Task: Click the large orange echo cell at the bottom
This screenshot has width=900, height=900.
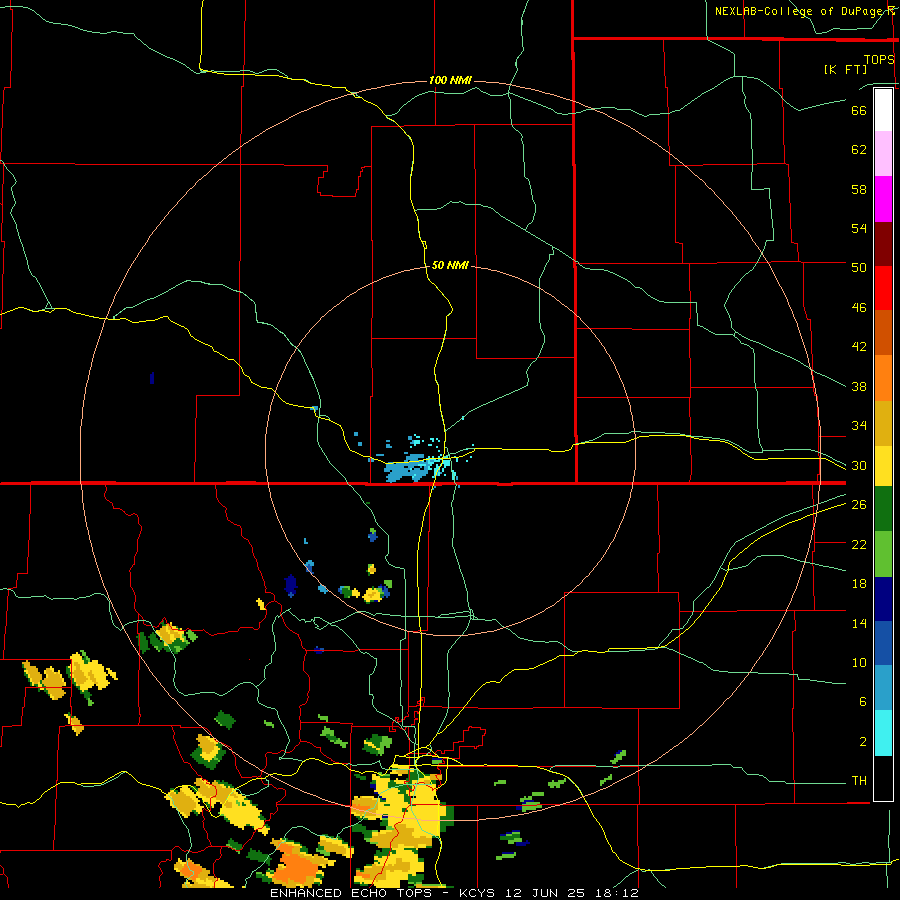Action: (x=298, y=864)
